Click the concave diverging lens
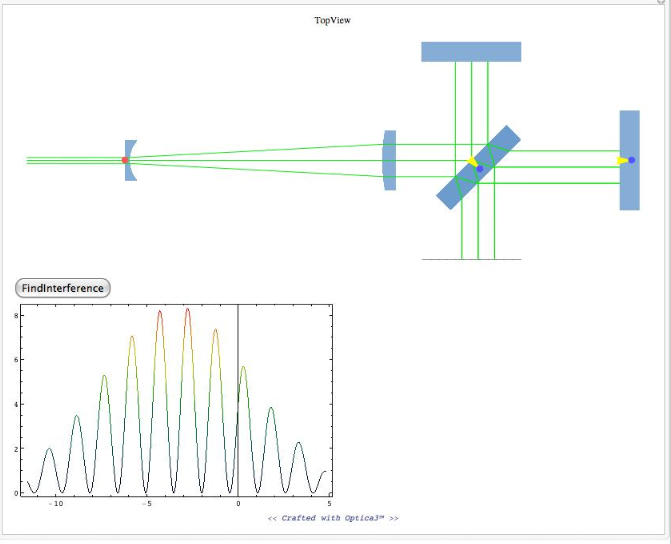This screenshot has width=671, height=544. (130, 160)
